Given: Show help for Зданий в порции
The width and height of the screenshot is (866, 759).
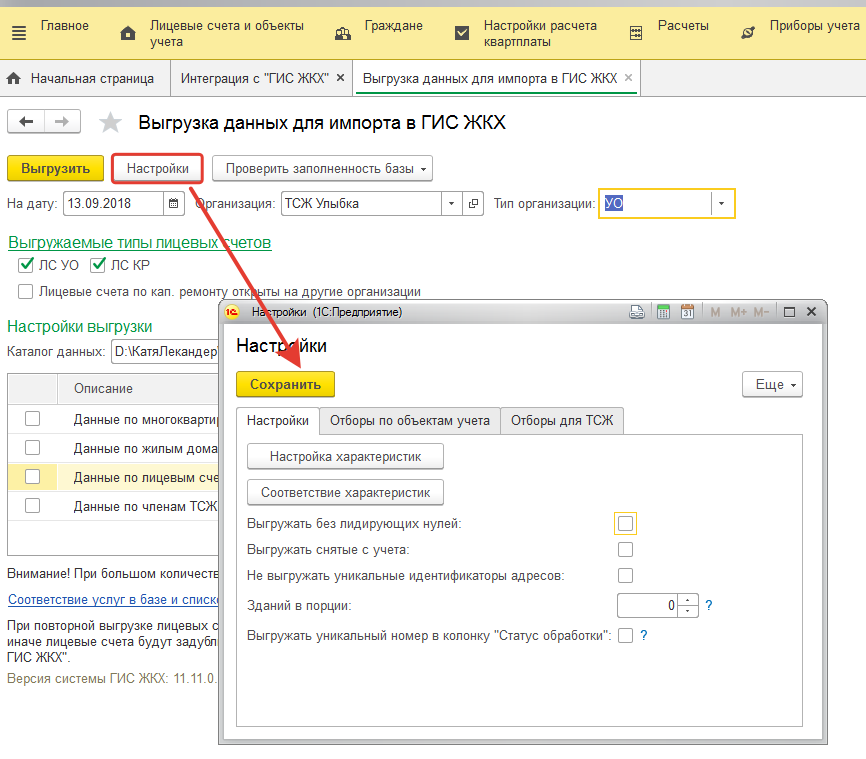Looking at the screenshot, I should (709, 605).
